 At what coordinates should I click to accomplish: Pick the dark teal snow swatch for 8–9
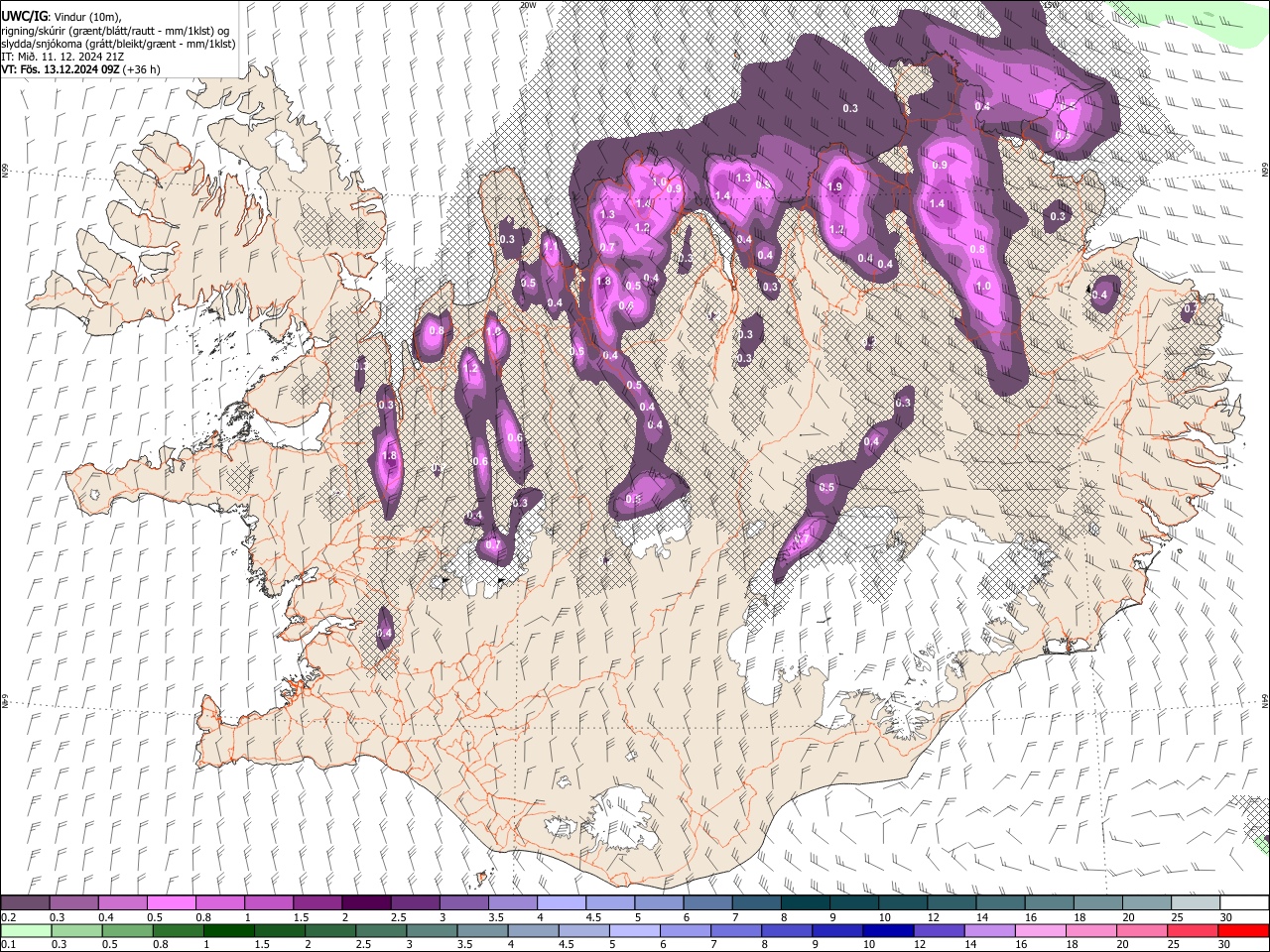point(805,903)
